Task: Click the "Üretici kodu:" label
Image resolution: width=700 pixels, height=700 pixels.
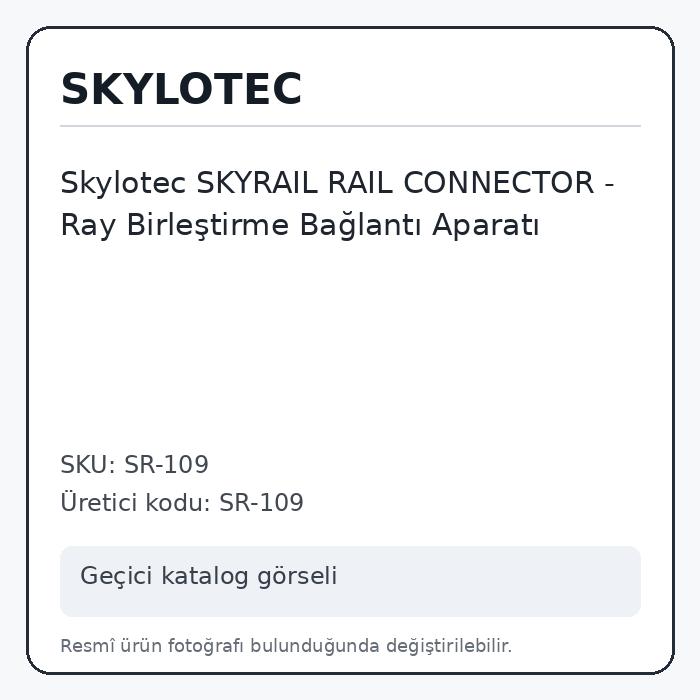Action: click(136, 502)
